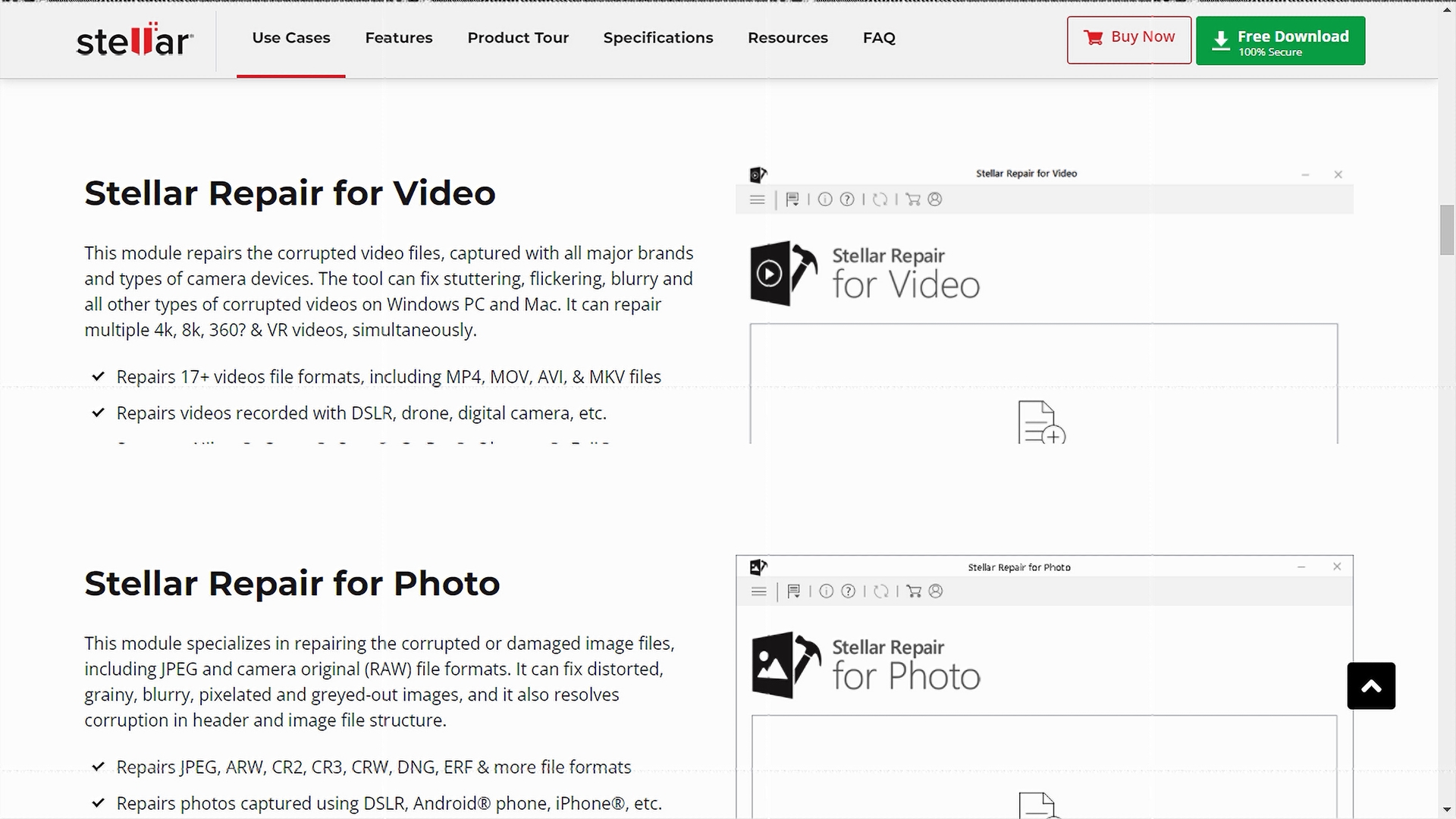Click language flag icon in Repair for Video window
Image resolution: width=1456 pixels, height=819 pixels.
792,199
